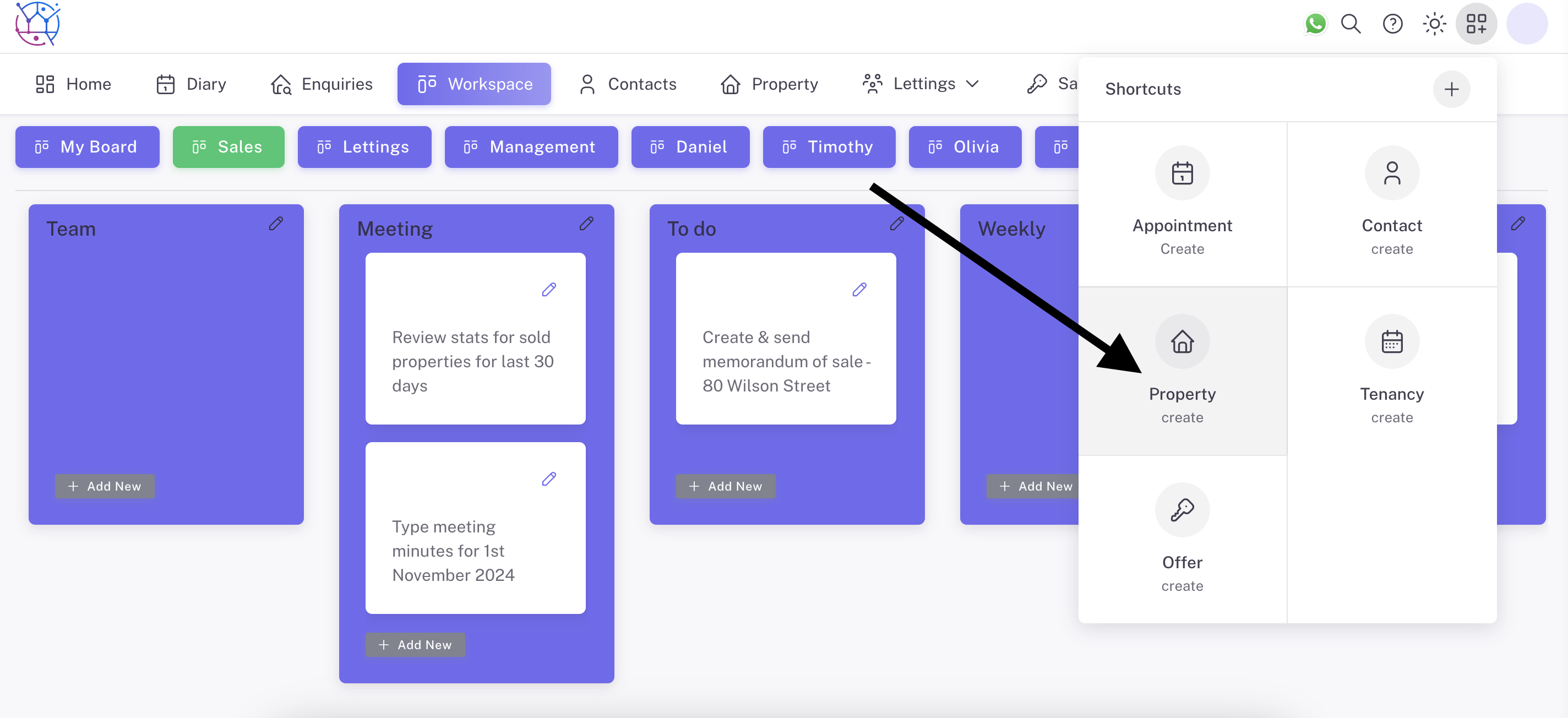Click Add New in Meeting column
Viewport: 1568px width, 718px height.
415,644
